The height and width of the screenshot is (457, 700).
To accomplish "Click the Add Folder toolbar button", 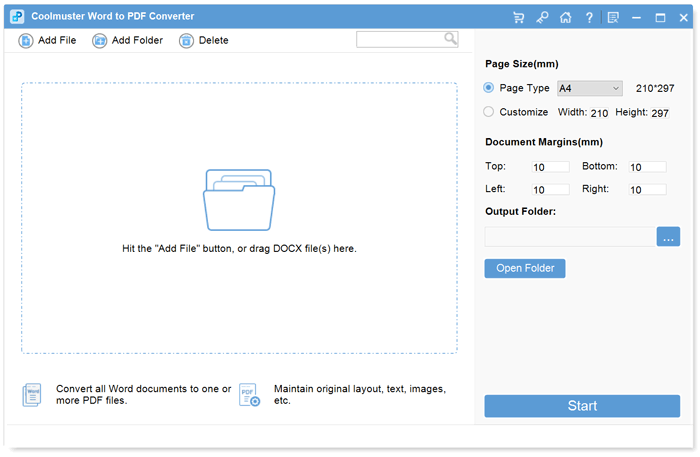I will pyautogui.click(x=128, y=41).
